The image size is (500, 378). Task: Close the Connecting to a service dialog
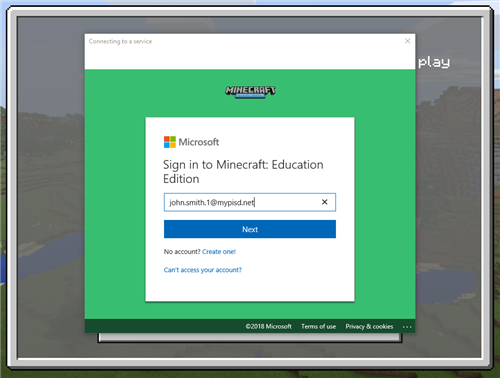coord(407,41)
